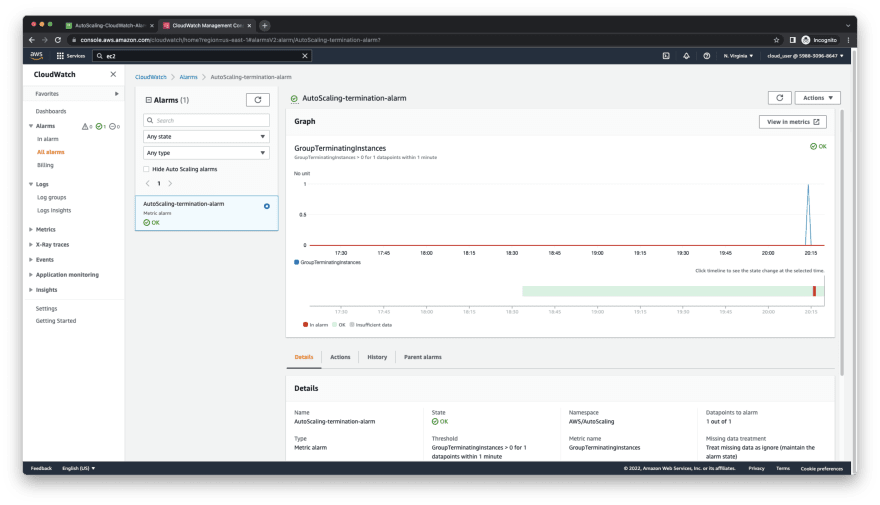Screen dimensions: 880x505
Task: Refresh the Alarms list
Action: 258,100
